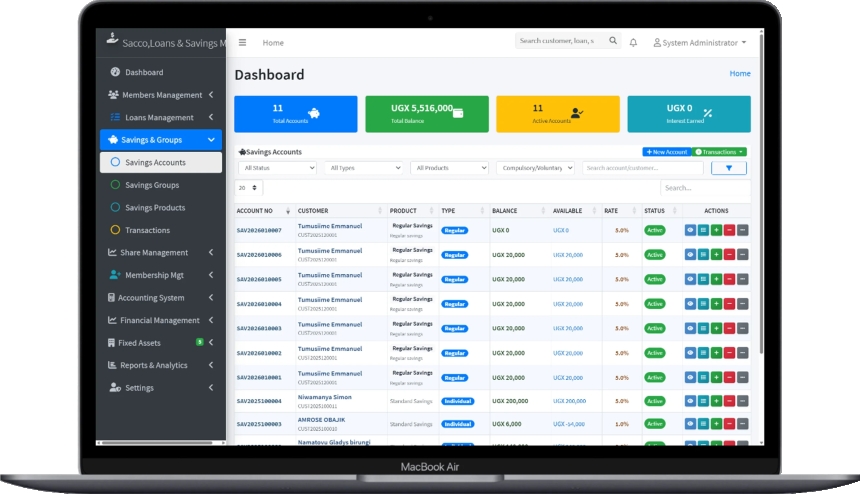Viewport: 860px width, 494px height.
Task: Click the blue filter funnel button
Action: point(728,169)
